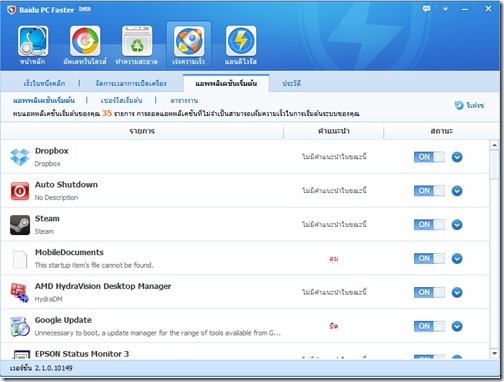
Task: Click the Google Update 'Unnecessary to boot' description
Action: 158,333
